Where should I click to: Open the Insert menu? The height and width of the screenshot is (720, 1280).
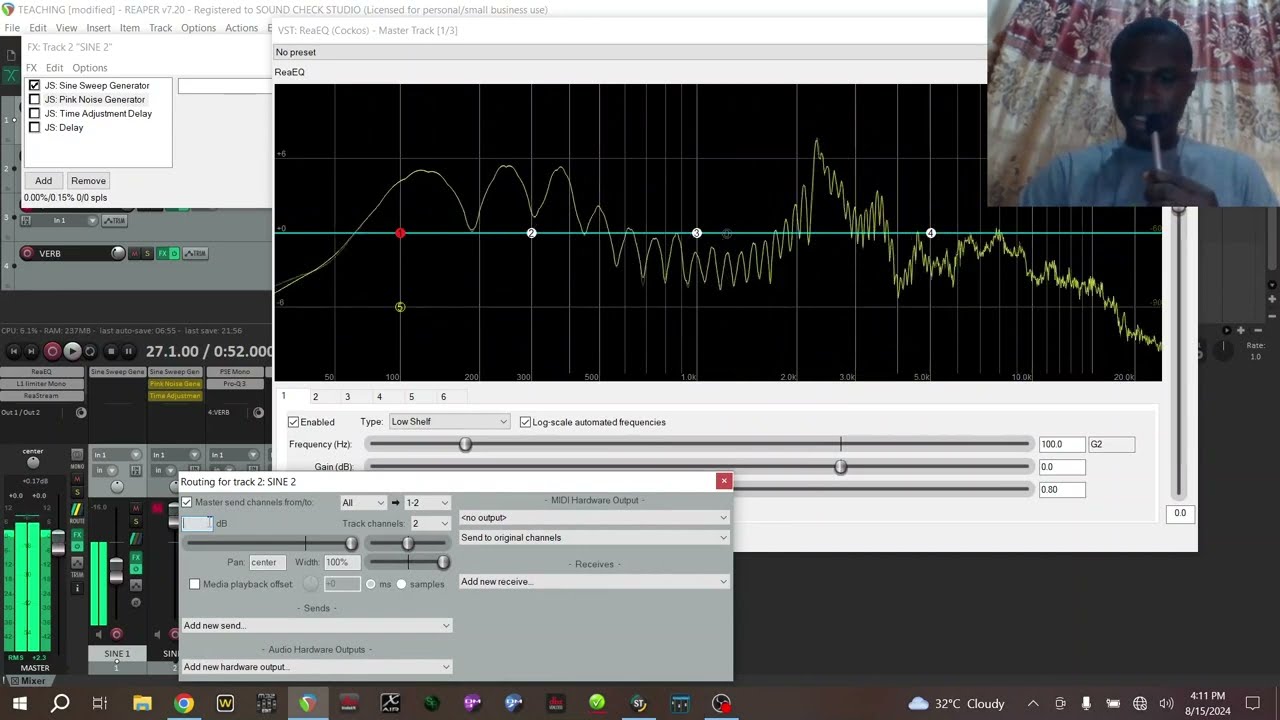(x=98, y=28)
